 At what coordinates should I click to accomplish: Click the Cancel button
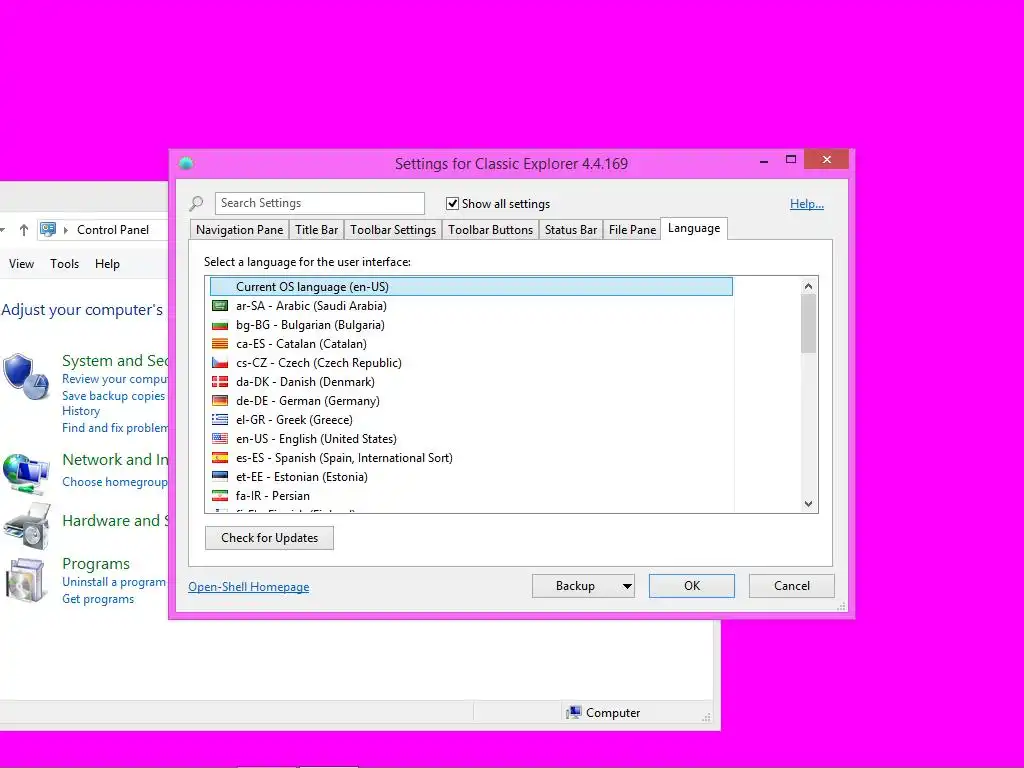pyautogui.click(x=792, y=586)
